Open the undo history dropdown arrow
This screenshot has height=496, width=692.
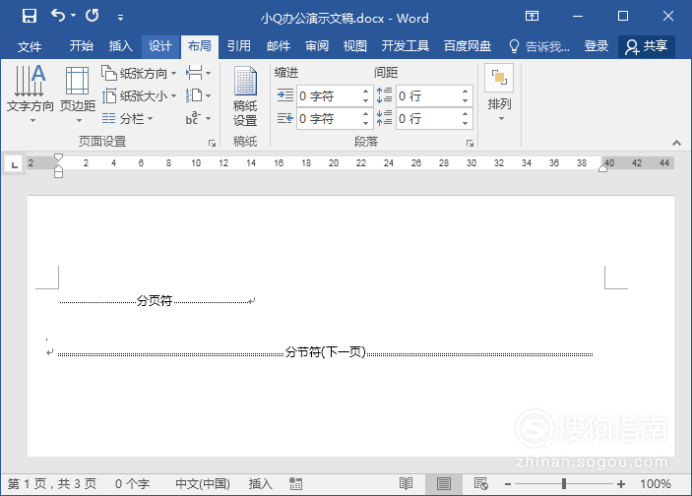(x=73, y=16)
